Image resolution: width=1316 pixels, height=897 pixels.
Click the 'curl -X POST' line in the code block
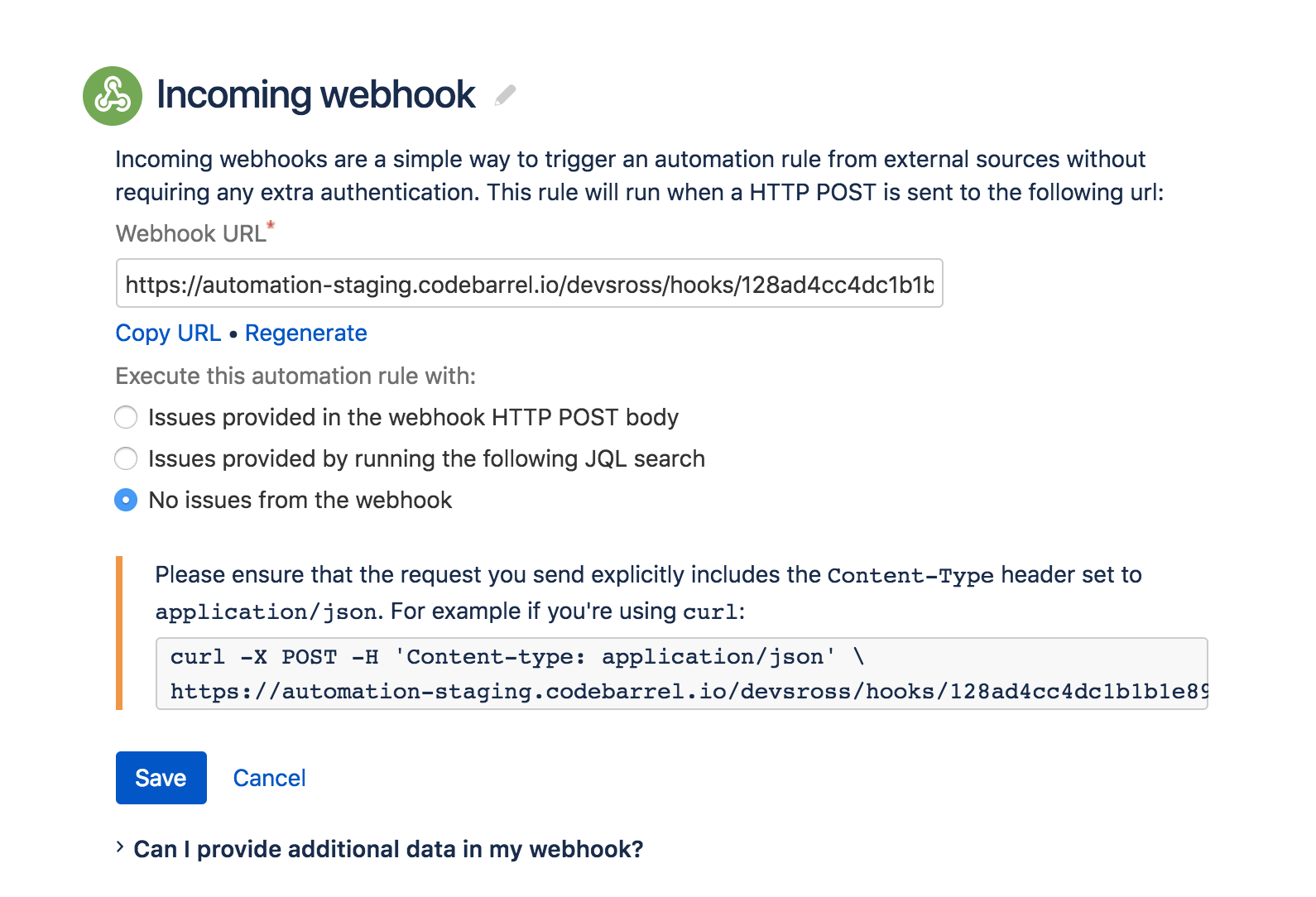[x=517, y=656]
